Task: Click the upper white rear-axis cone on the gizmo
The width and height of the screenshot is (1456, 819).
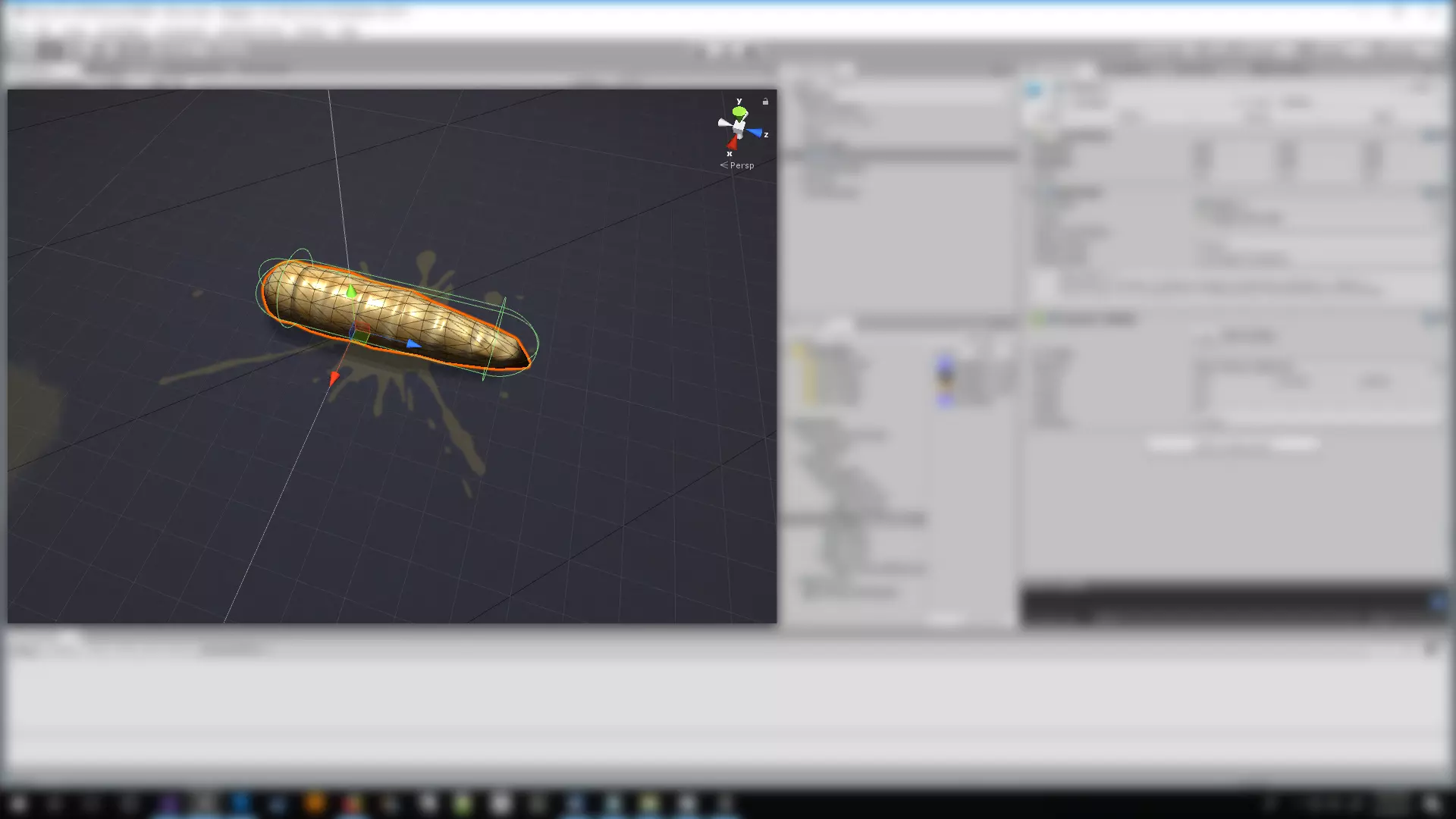Action: (745, 114)
